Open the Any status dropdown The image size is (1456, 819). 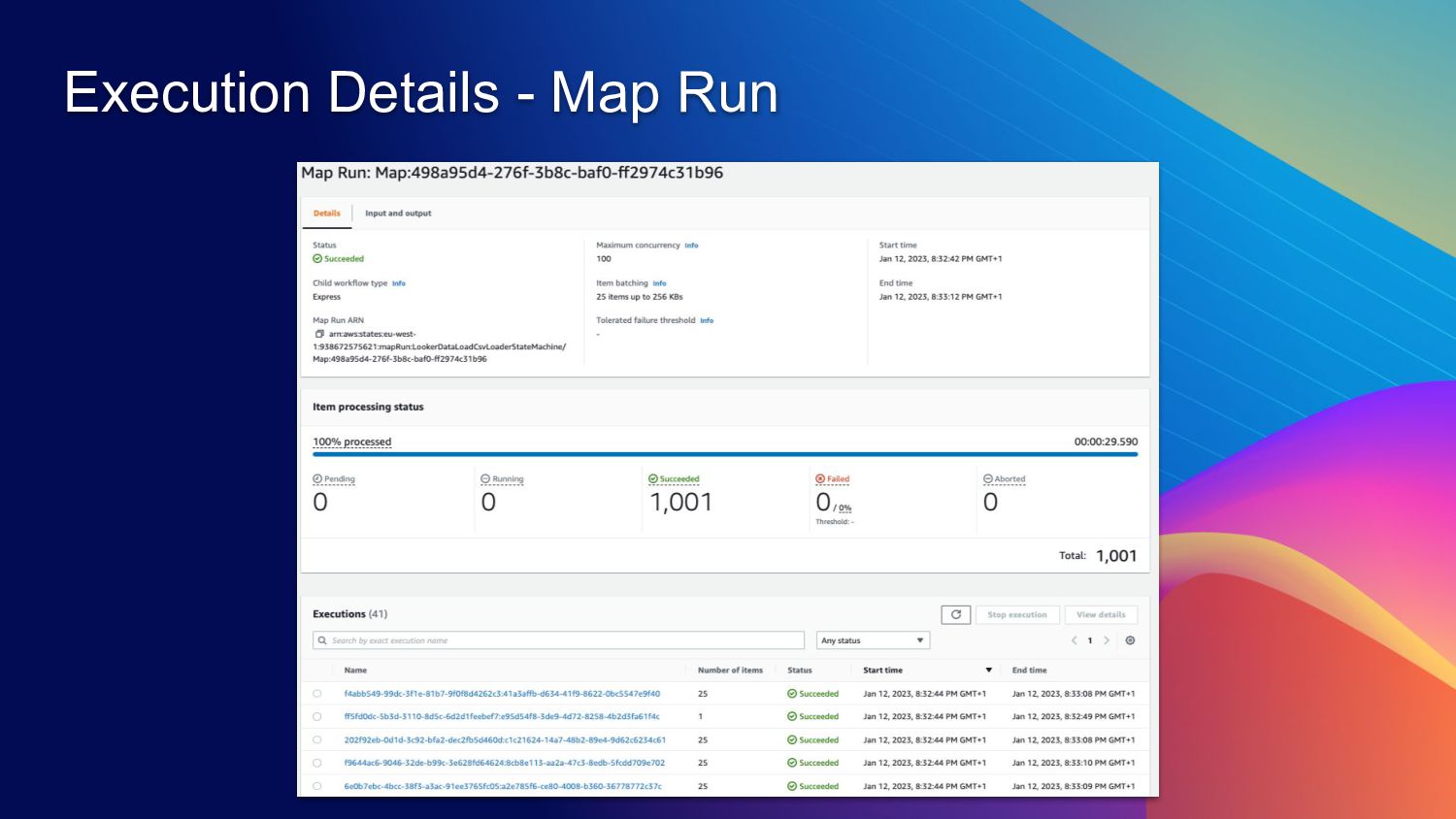coord(873,640)
